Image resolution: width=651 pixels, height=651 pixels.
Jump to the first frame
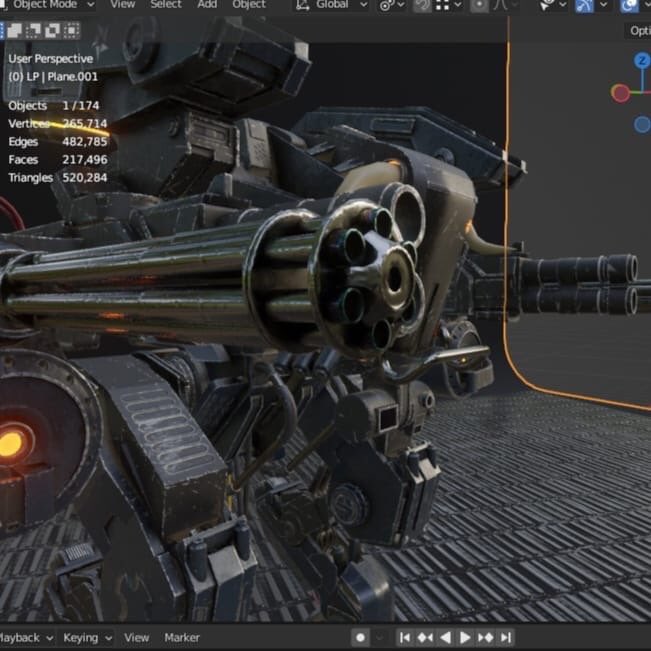pyautogui.click(x=405, y=637)
